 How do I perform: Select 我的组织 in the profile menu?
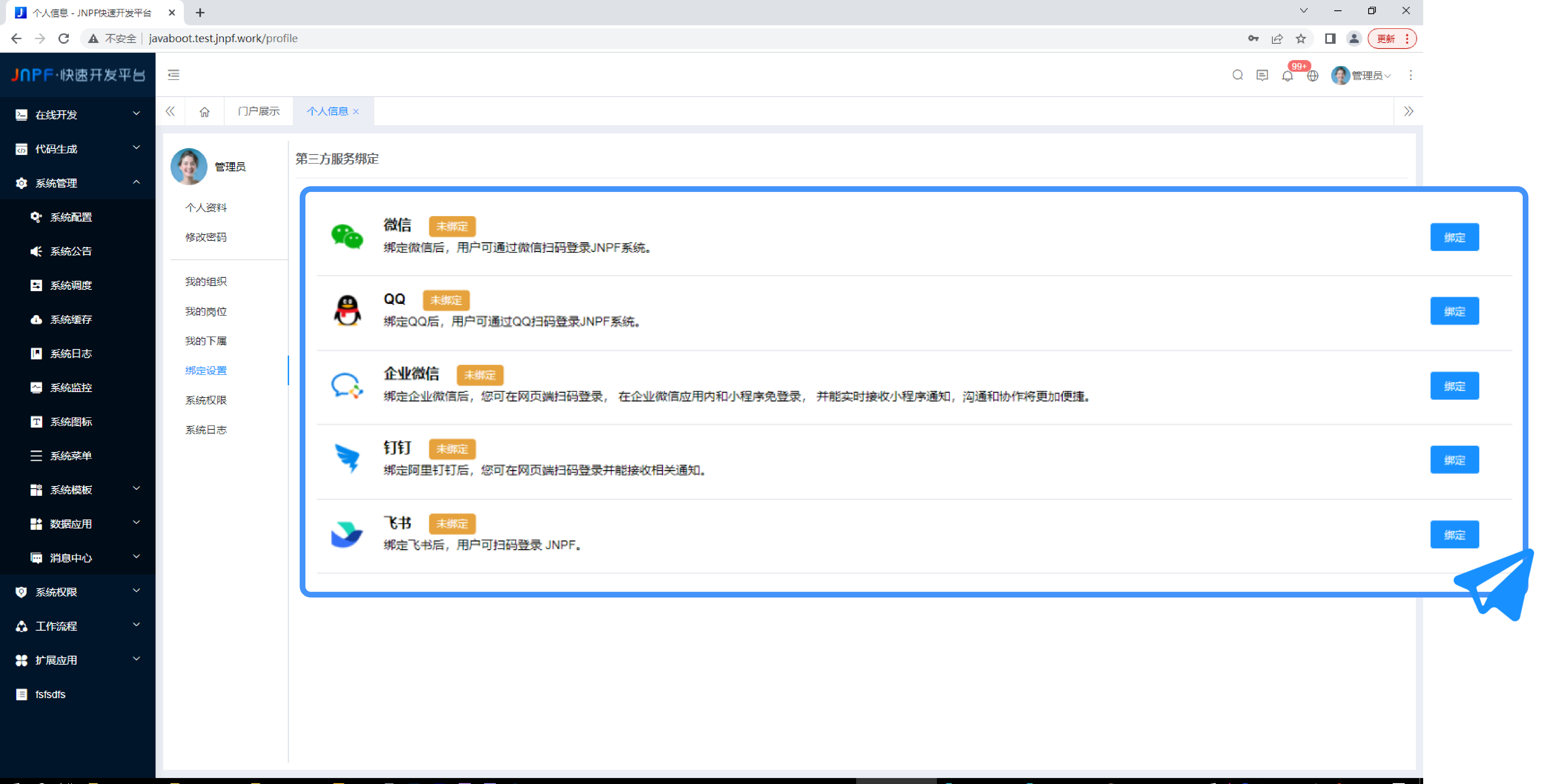[206, 281]
